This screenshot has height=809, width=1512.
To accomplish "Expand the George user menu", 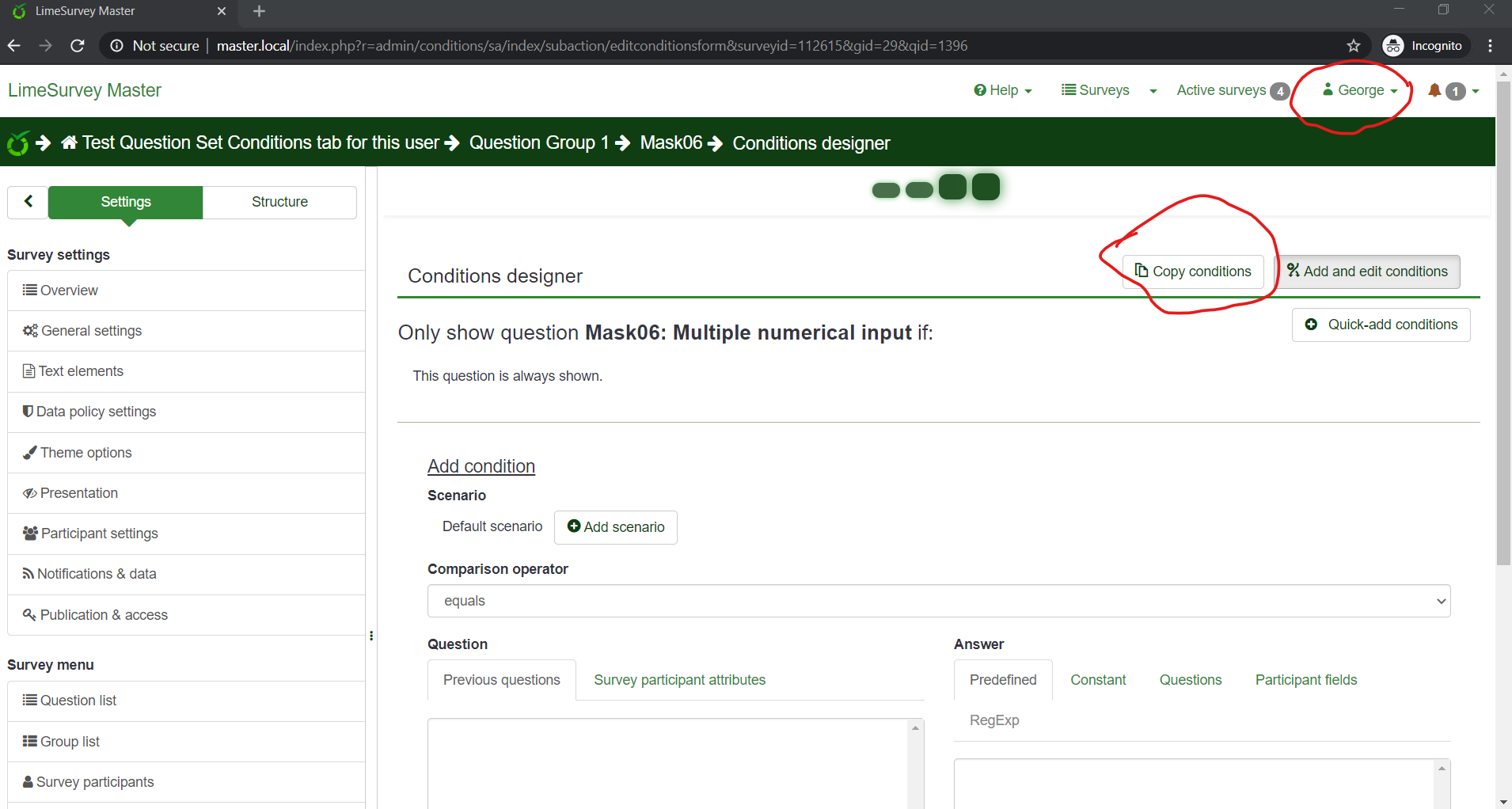I will pos(1360,90).
